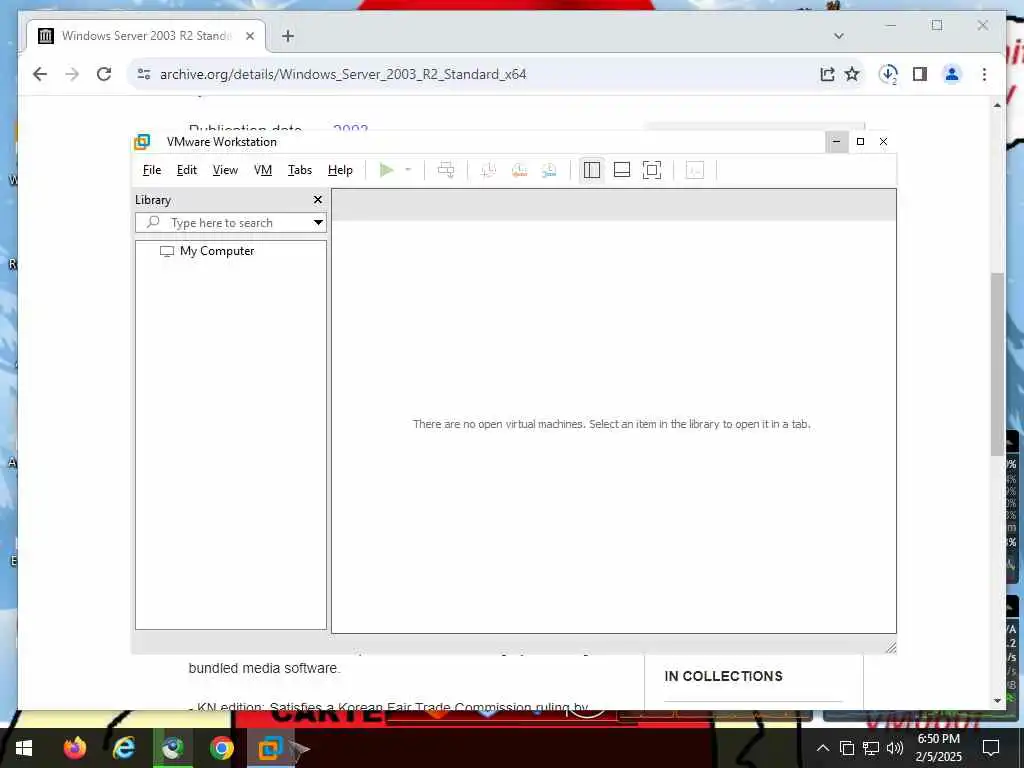Click the network icon in system tray

tap(871, 748)
